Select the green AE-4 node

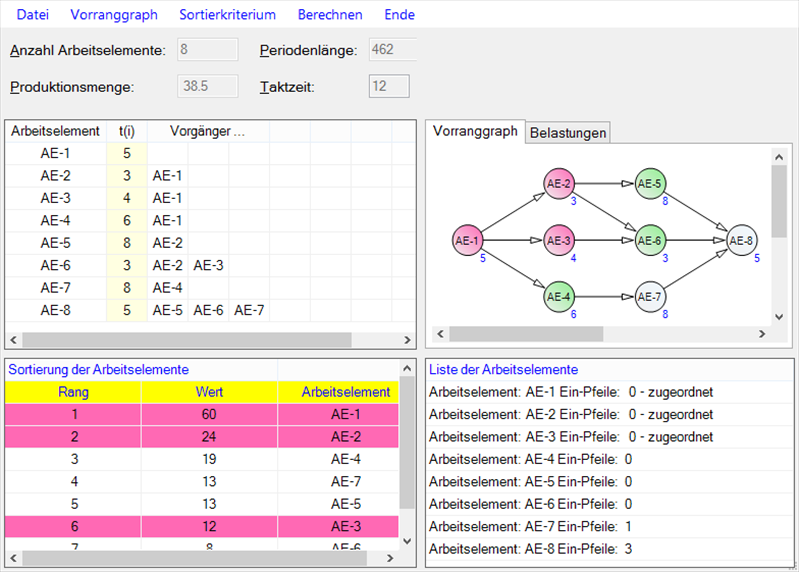[559, 297]
